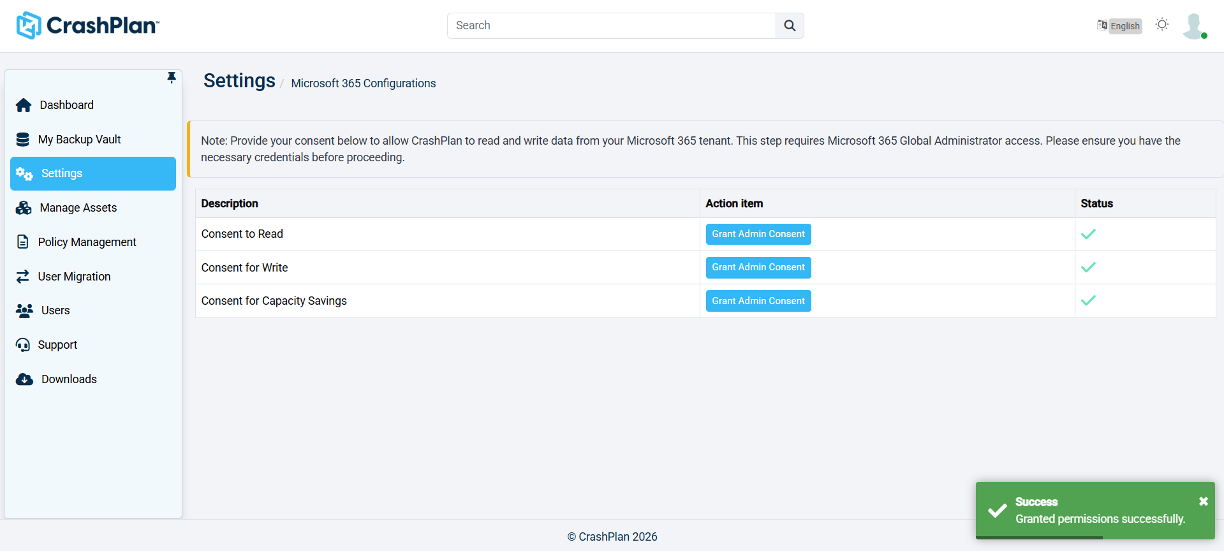Open Manage Assets page
This screenshot has height=552, width=1224.
click(x=93, y=208)
